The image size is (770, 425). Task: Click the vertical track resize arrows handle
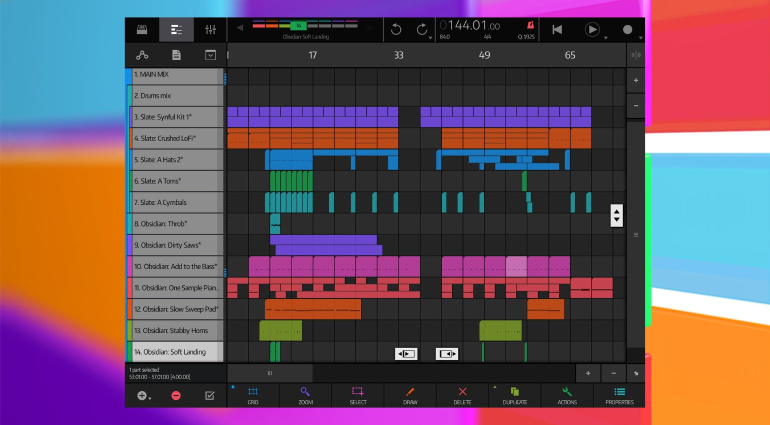pyautogui.click(x=617, y=215)
